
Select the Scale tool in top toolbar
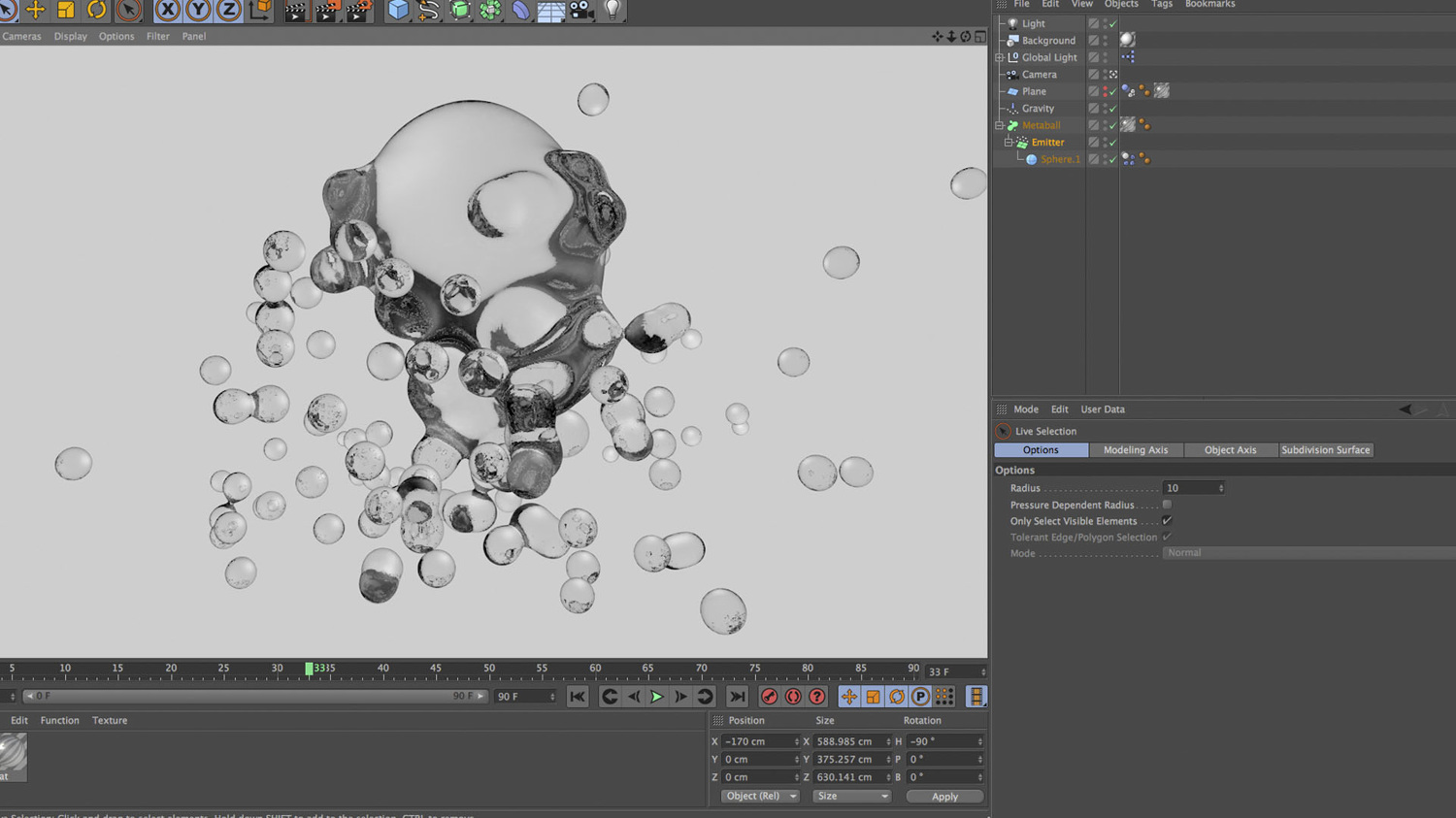point(66,10)
